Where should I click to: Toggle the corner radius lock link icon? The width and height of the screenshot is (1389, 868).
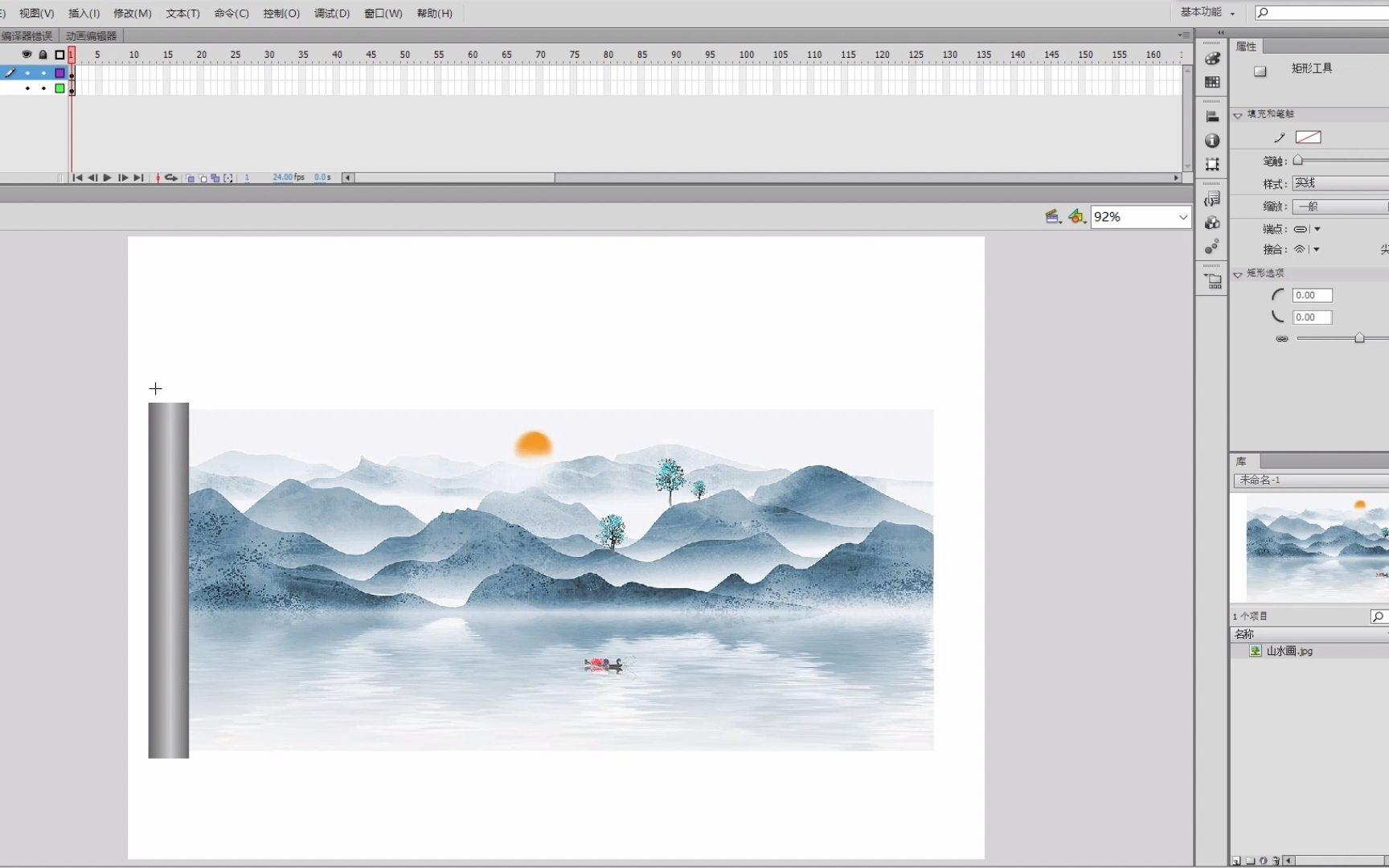[x=1282, y=339]
